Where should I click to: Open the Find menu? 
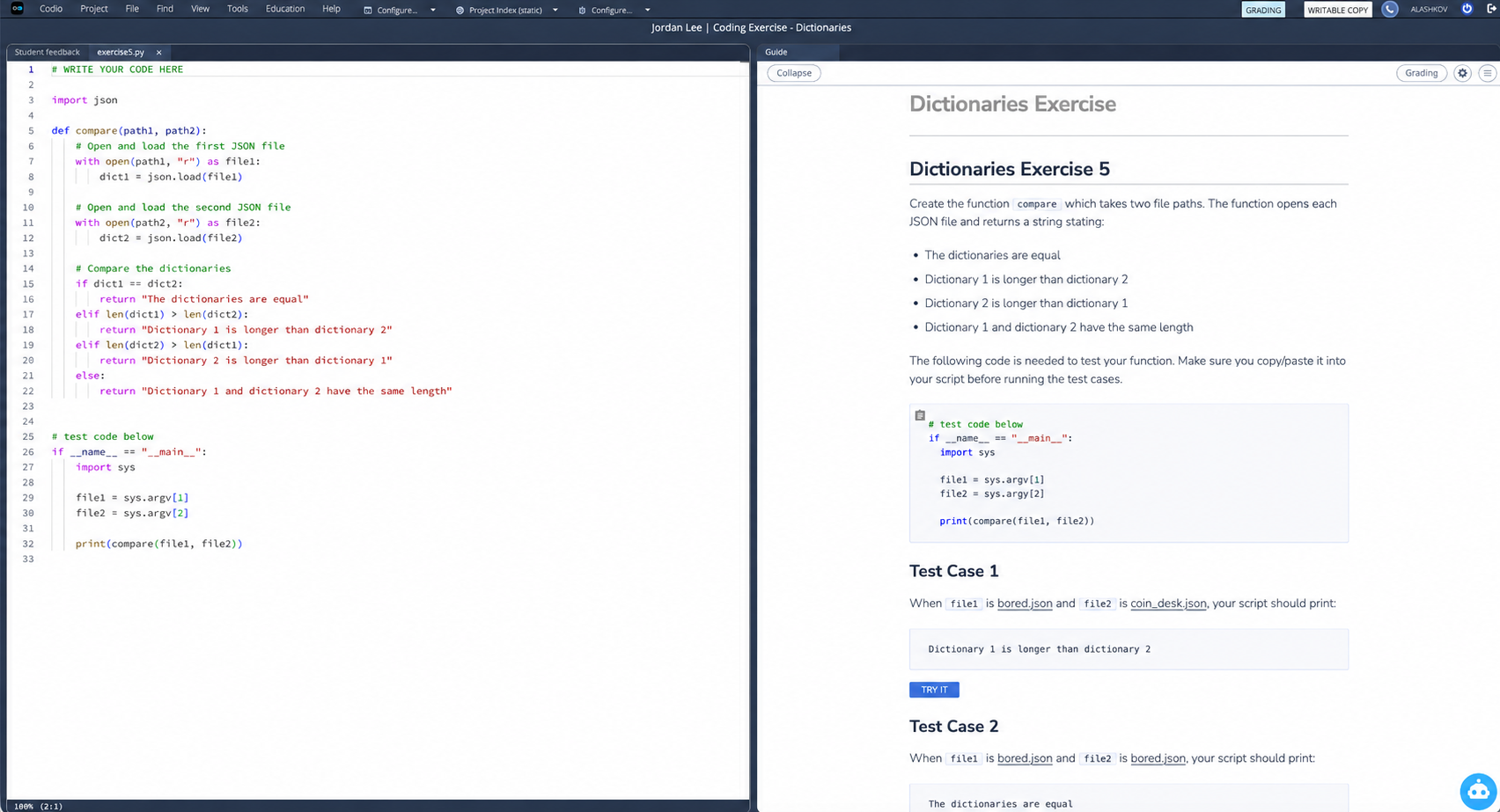tap(165, 9)
